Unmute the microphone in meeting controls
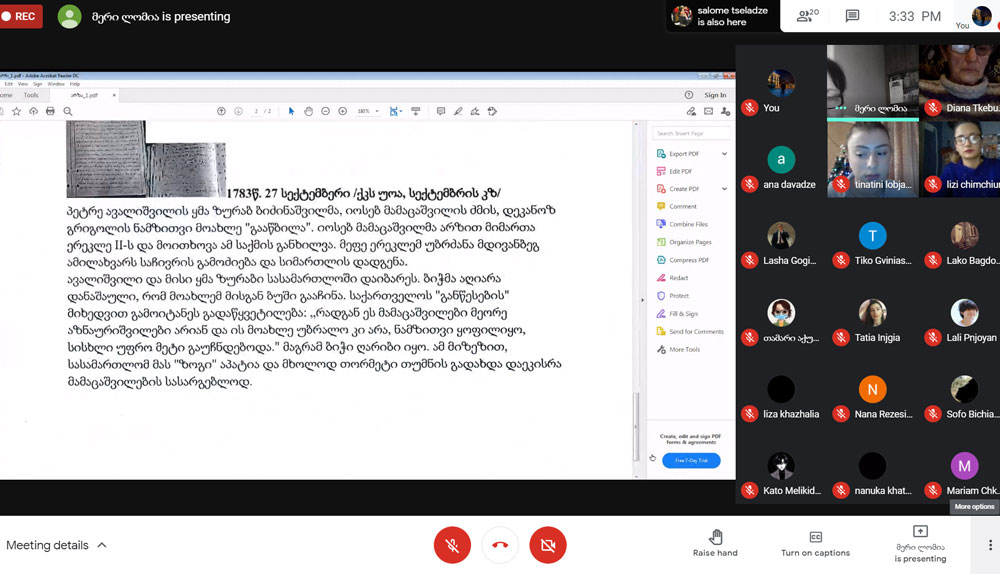 click(452, 545)
